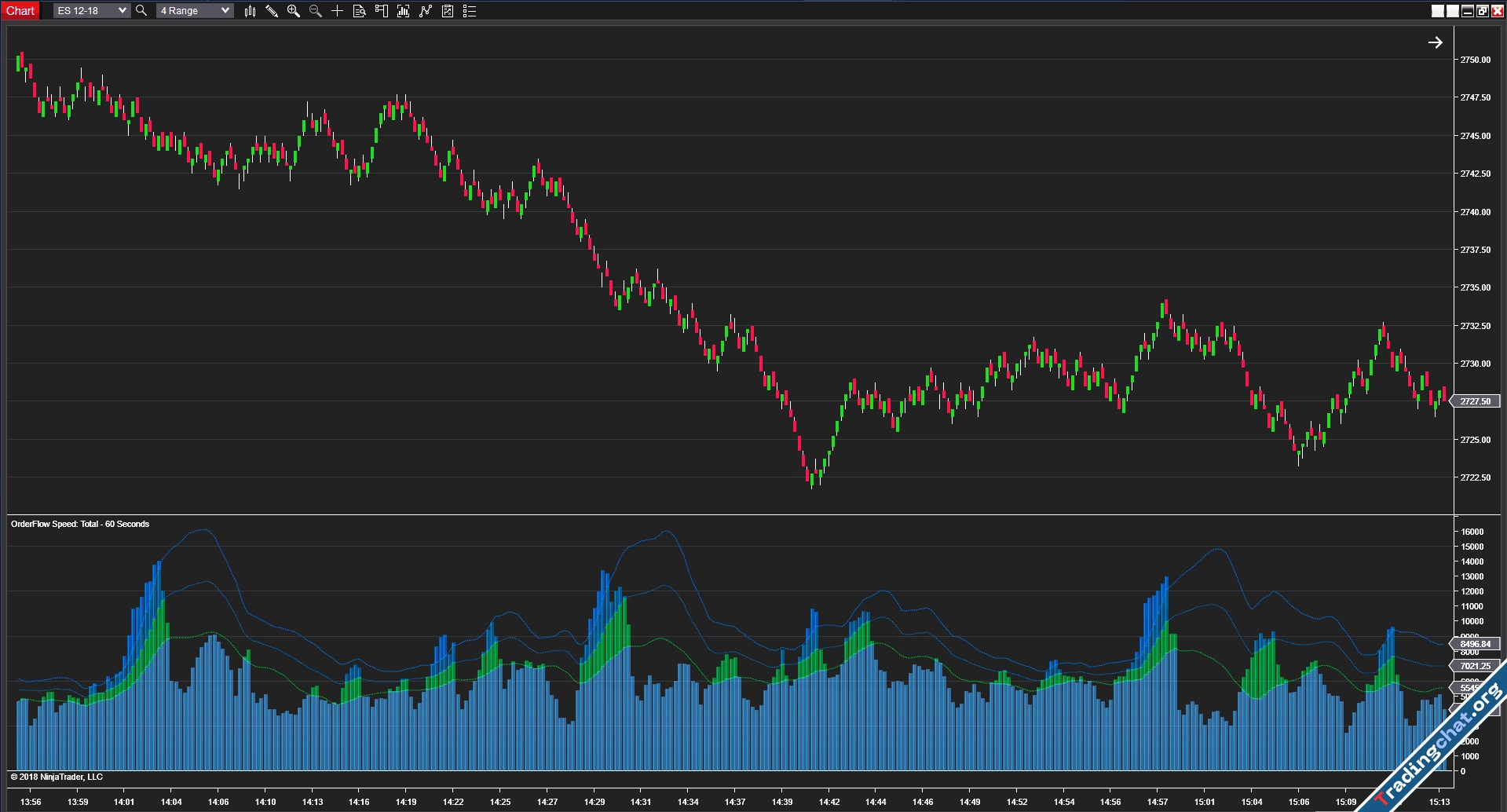Restore down the chart window
Screen dimensions: 1507x812
pos(1482,11)
